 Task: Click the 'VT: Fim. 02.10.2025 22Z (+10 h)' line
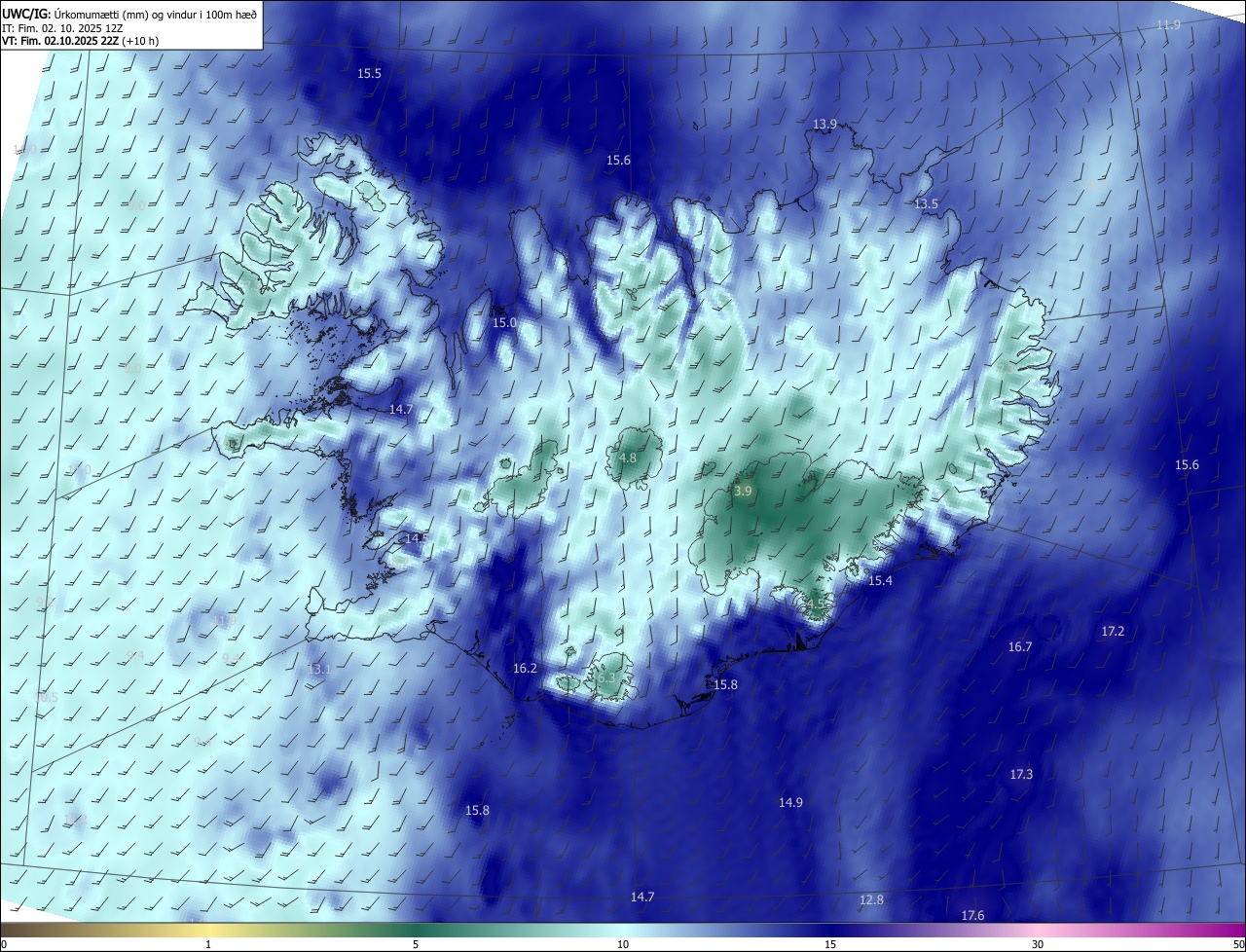click(81, 41)
